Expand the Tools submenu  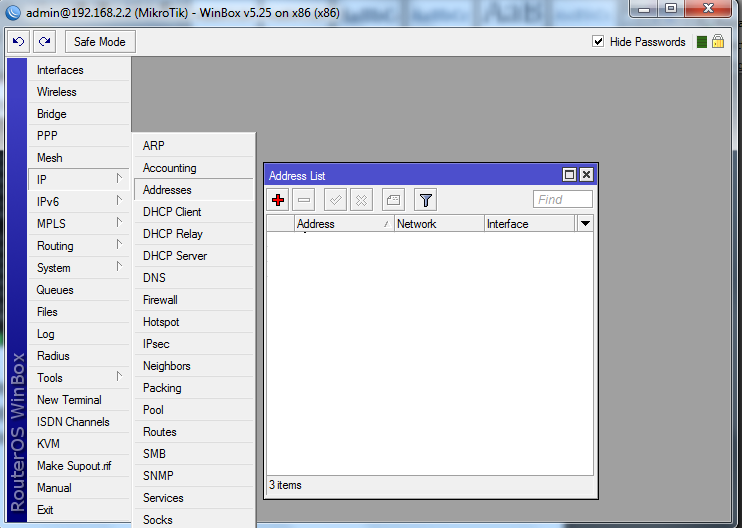click(119, 377)
